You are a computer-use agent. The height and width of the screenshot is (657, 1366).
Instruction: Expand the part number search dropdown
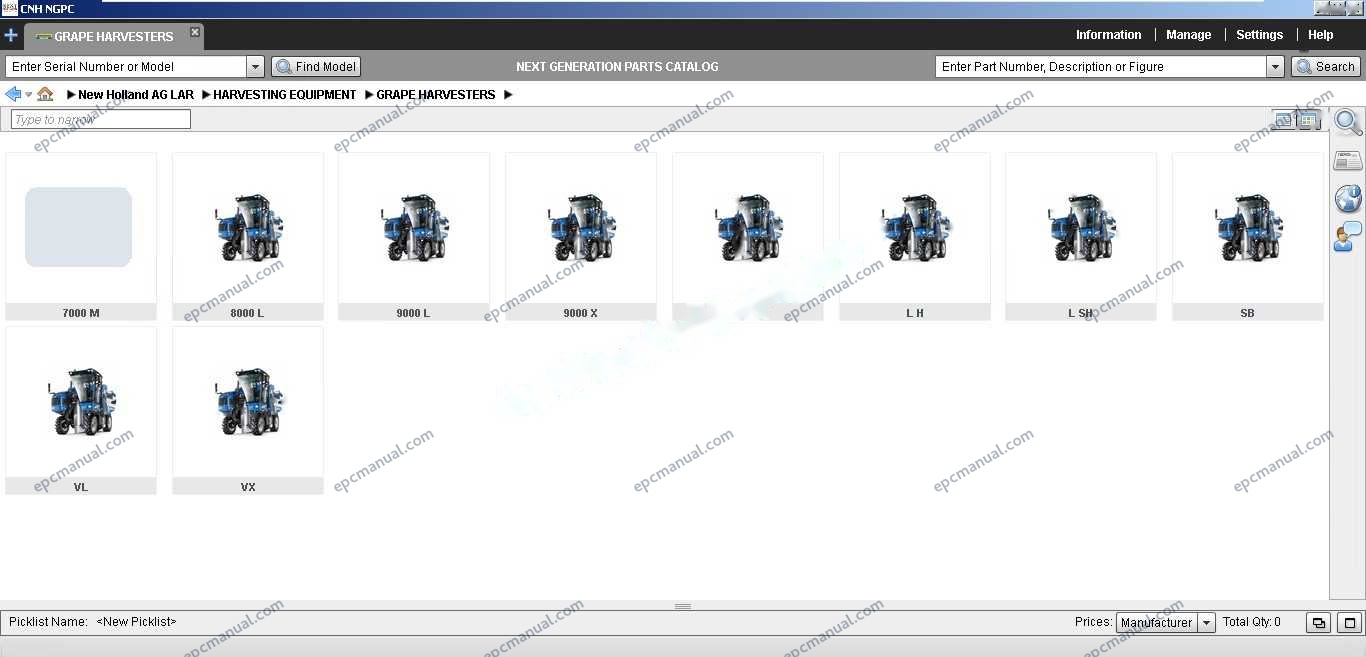click(1275, 66)
